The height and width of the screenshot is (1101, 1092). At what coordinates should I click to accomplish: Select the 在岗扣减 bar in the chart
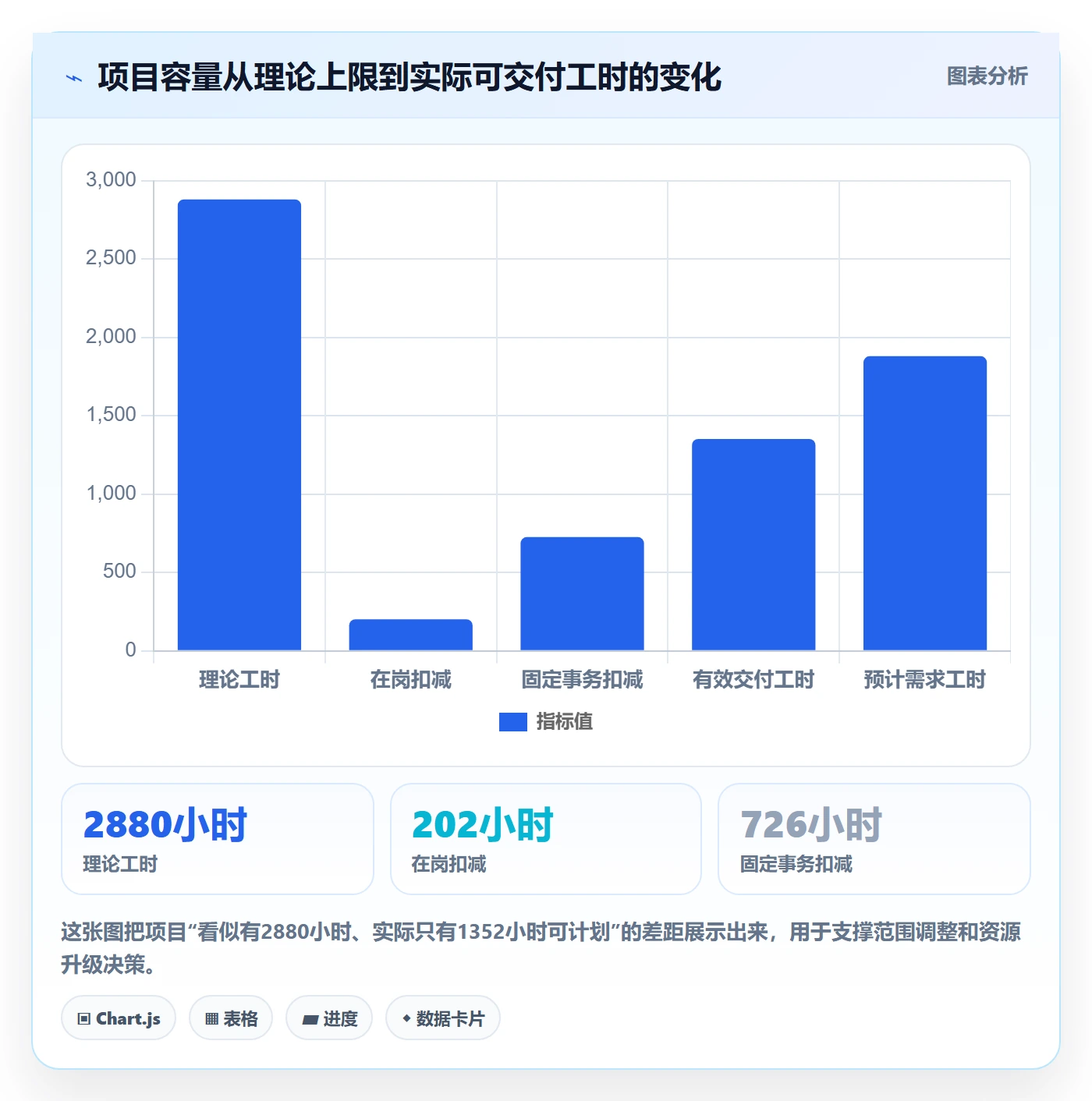[410, 635]
